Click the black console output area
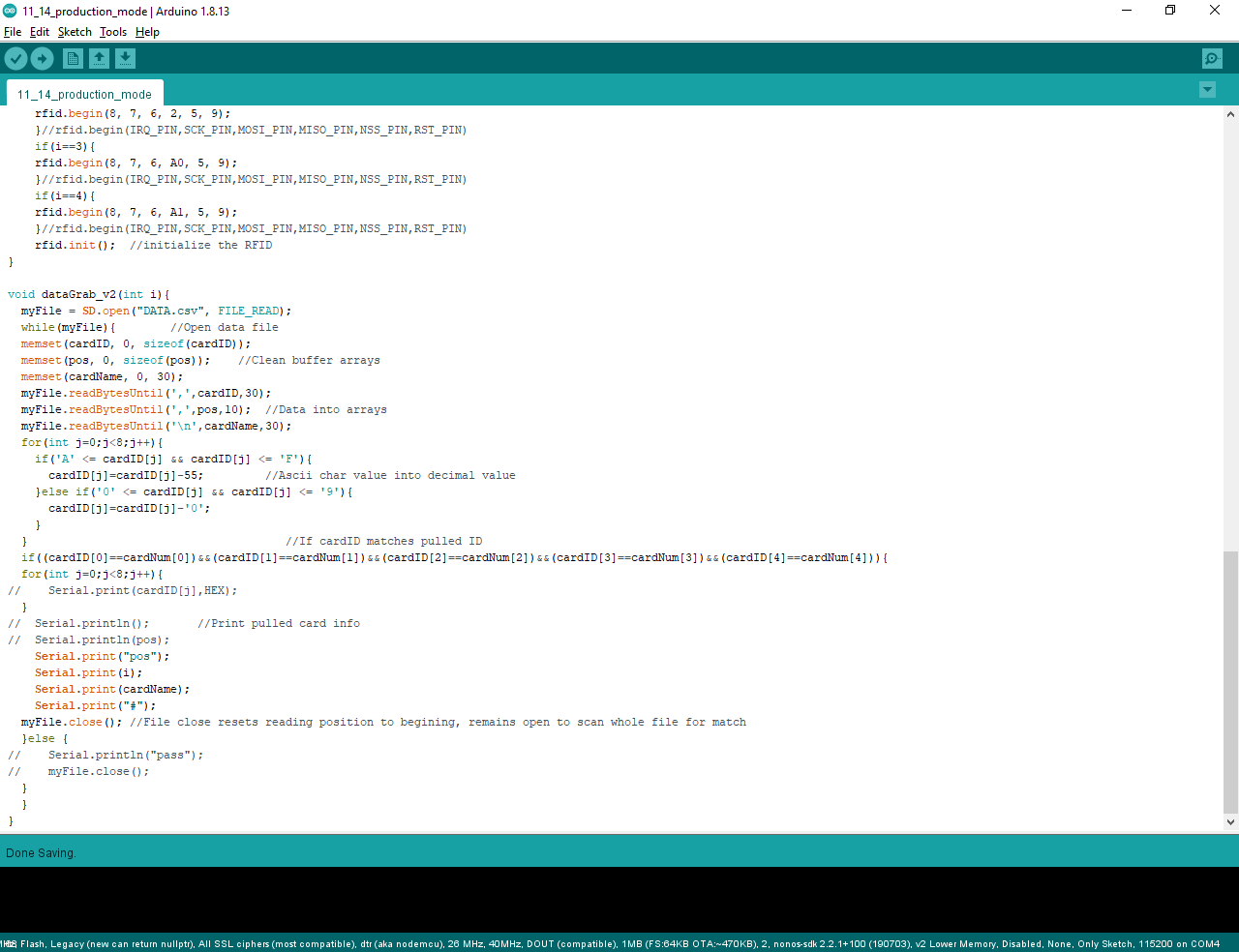 [619, 900]
